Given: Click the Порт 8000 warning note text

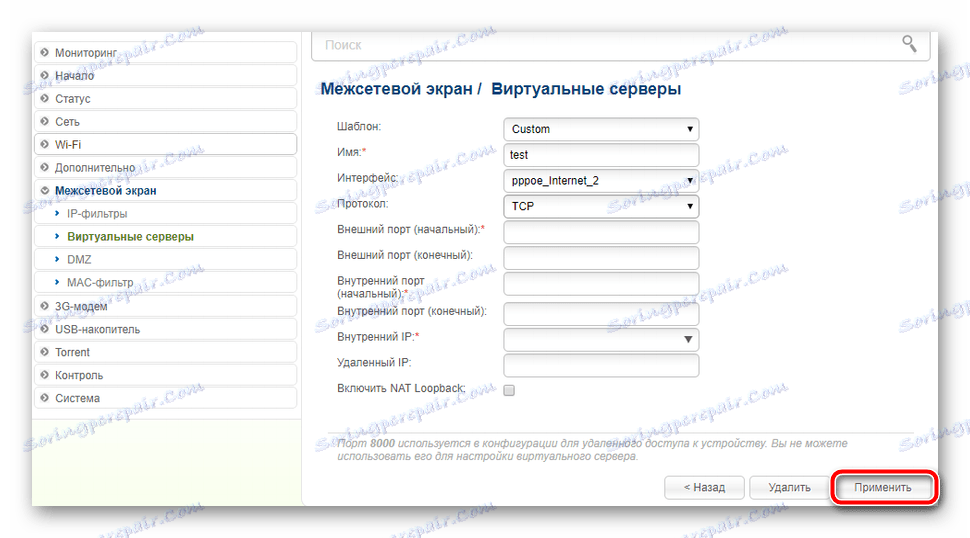Looking at the screenshot, I should [592, 450].
